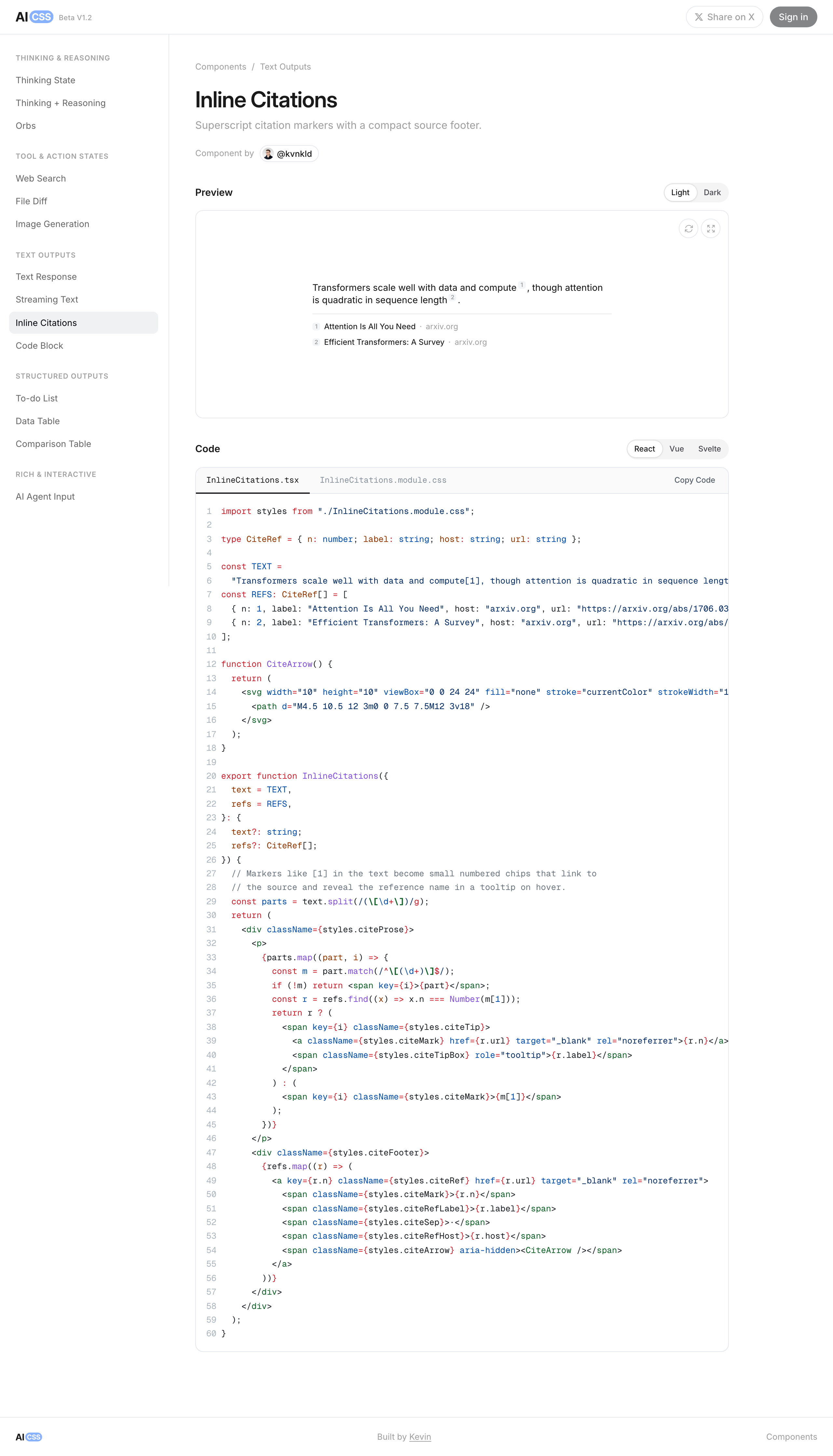This screenshot has height=1456, width=833.
Task: Click the 'function CiteArrow()' code line
Action: [276, 664]
